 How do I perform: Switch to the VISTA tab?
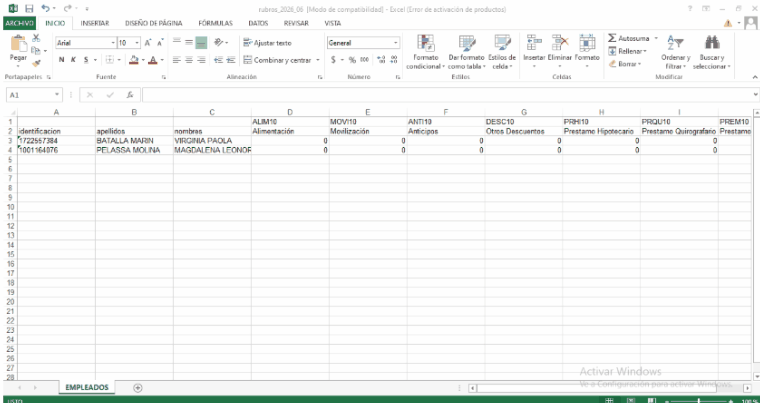tap(332, 23)
